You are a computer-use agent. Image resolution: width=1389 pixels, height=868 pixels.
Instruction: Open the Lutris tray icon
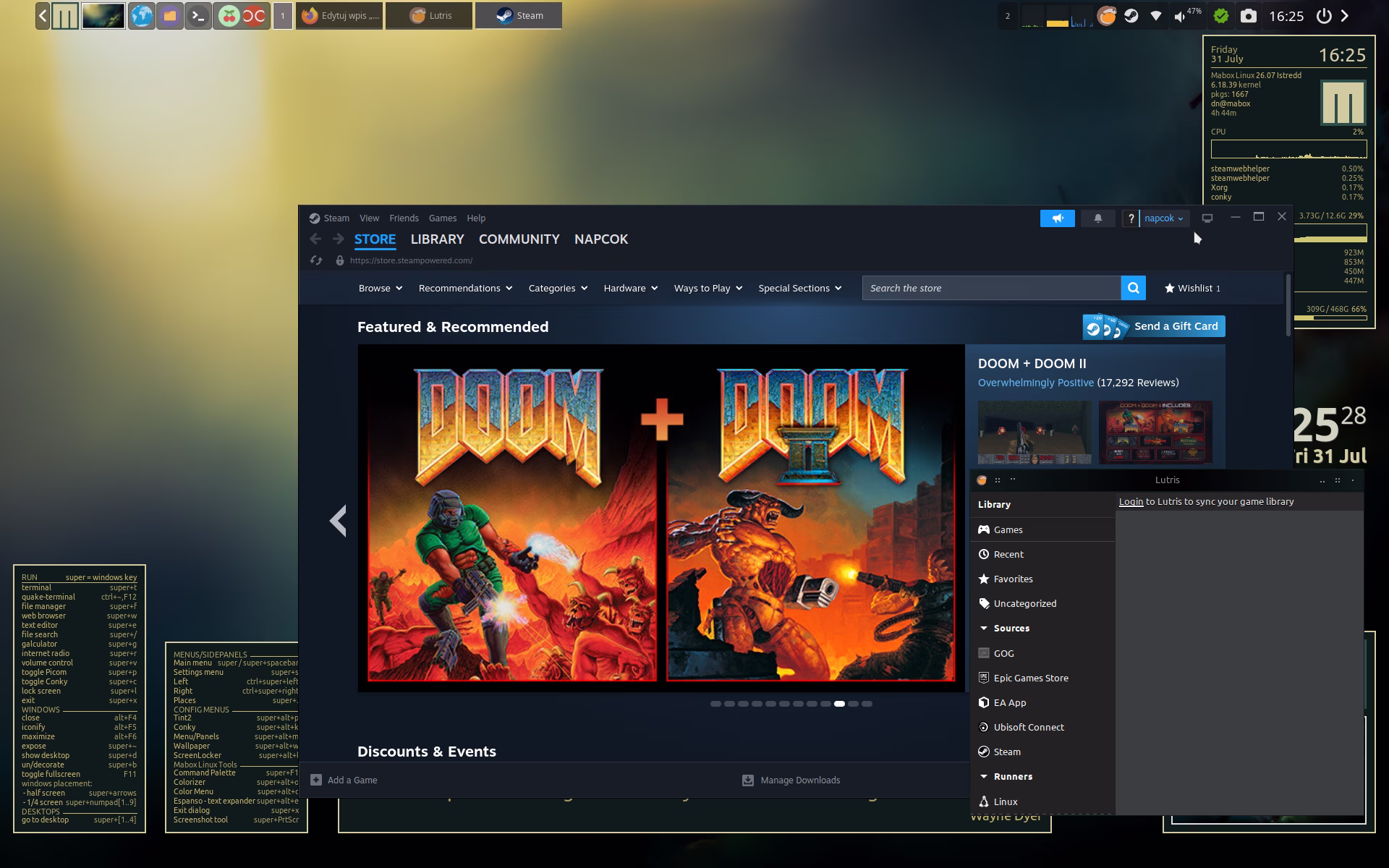[1106, 16]
